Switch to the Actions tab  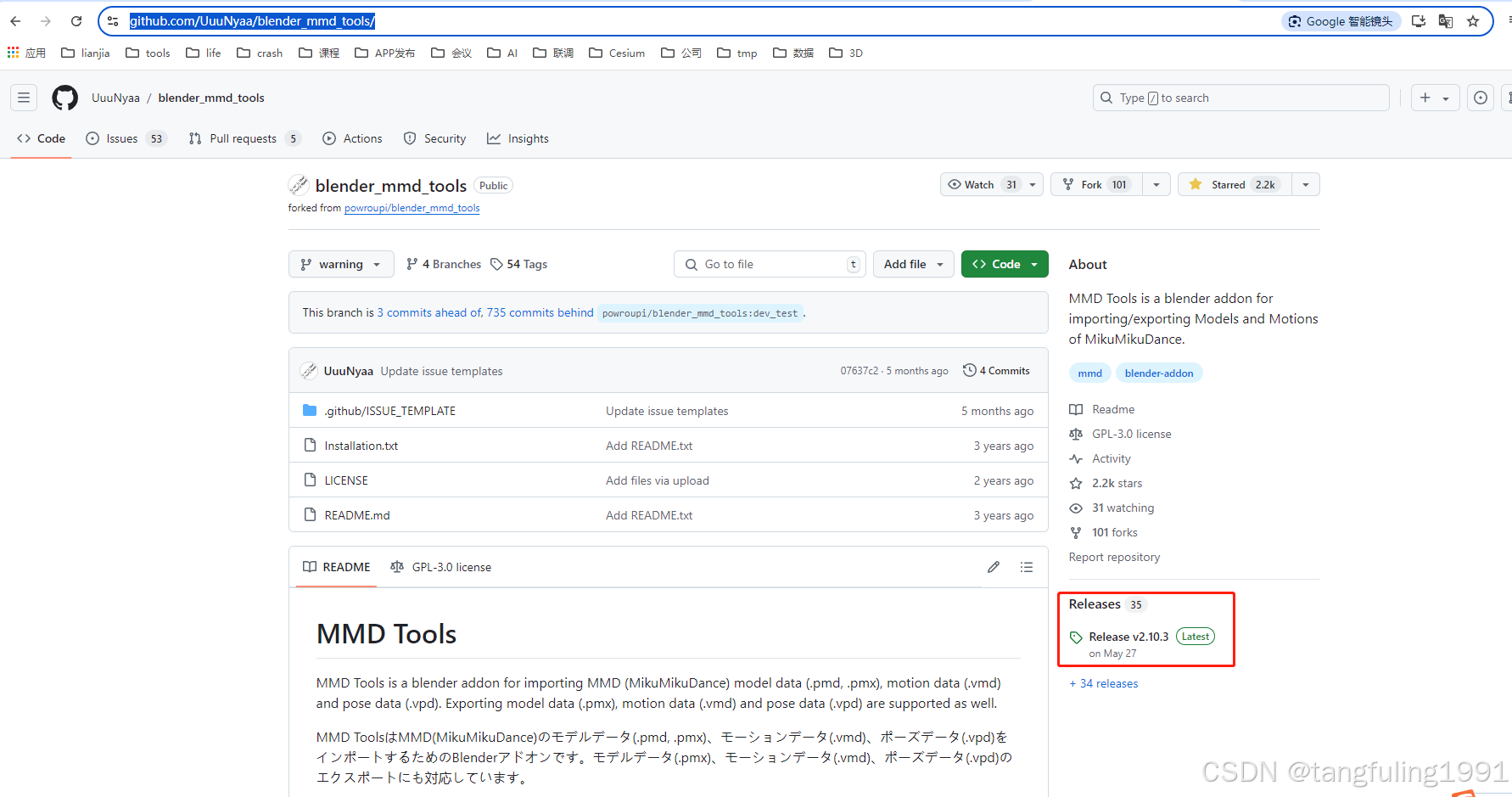point(352,138)
